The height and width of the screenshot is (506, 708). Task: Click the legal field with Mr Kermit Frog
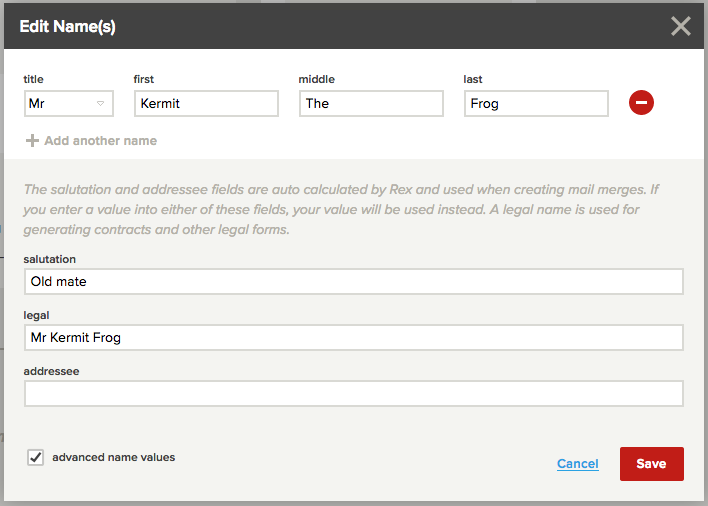[354, 337]
